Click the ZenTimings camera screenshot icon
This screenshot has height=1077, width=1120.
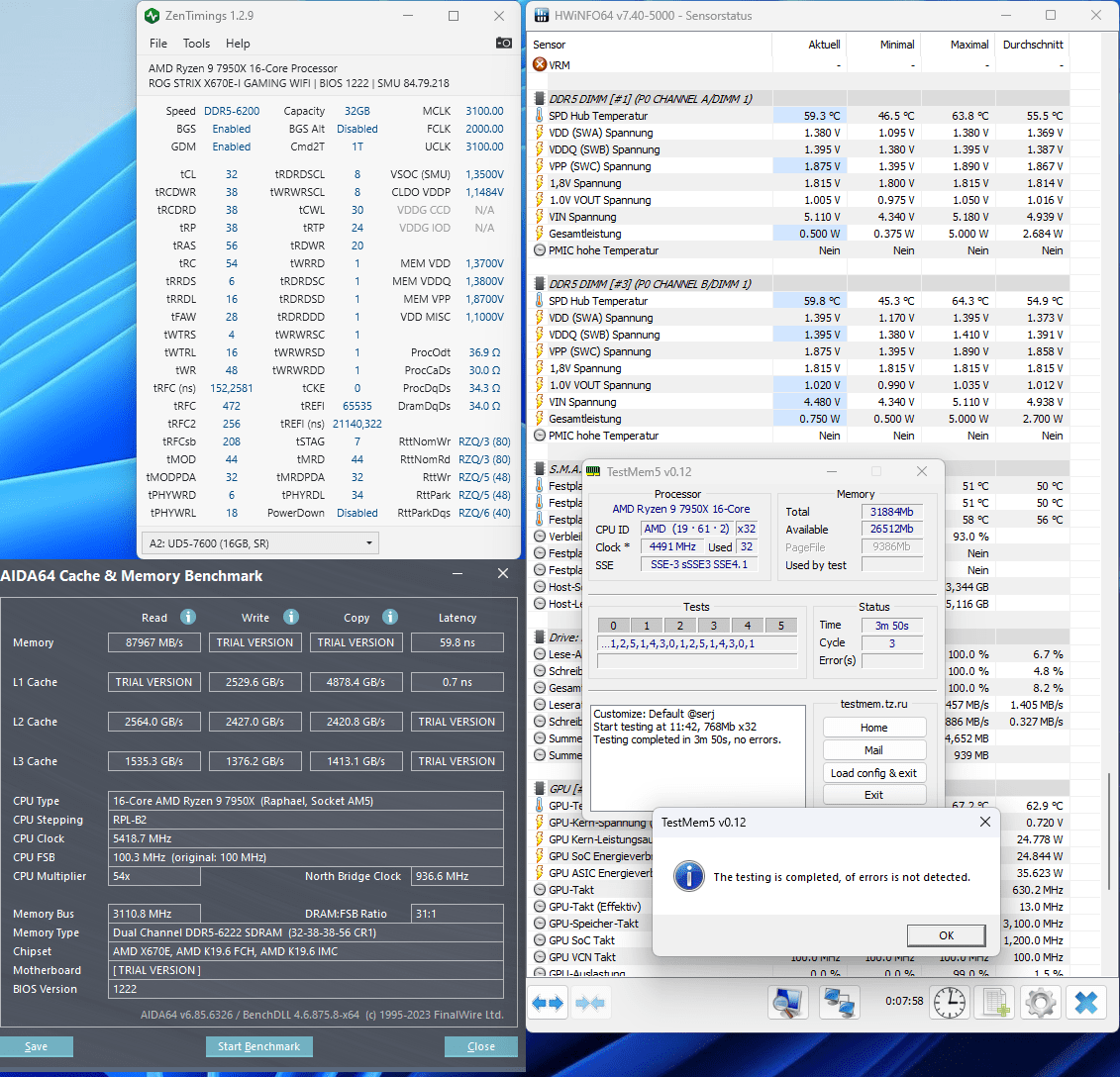pos(504,43)
